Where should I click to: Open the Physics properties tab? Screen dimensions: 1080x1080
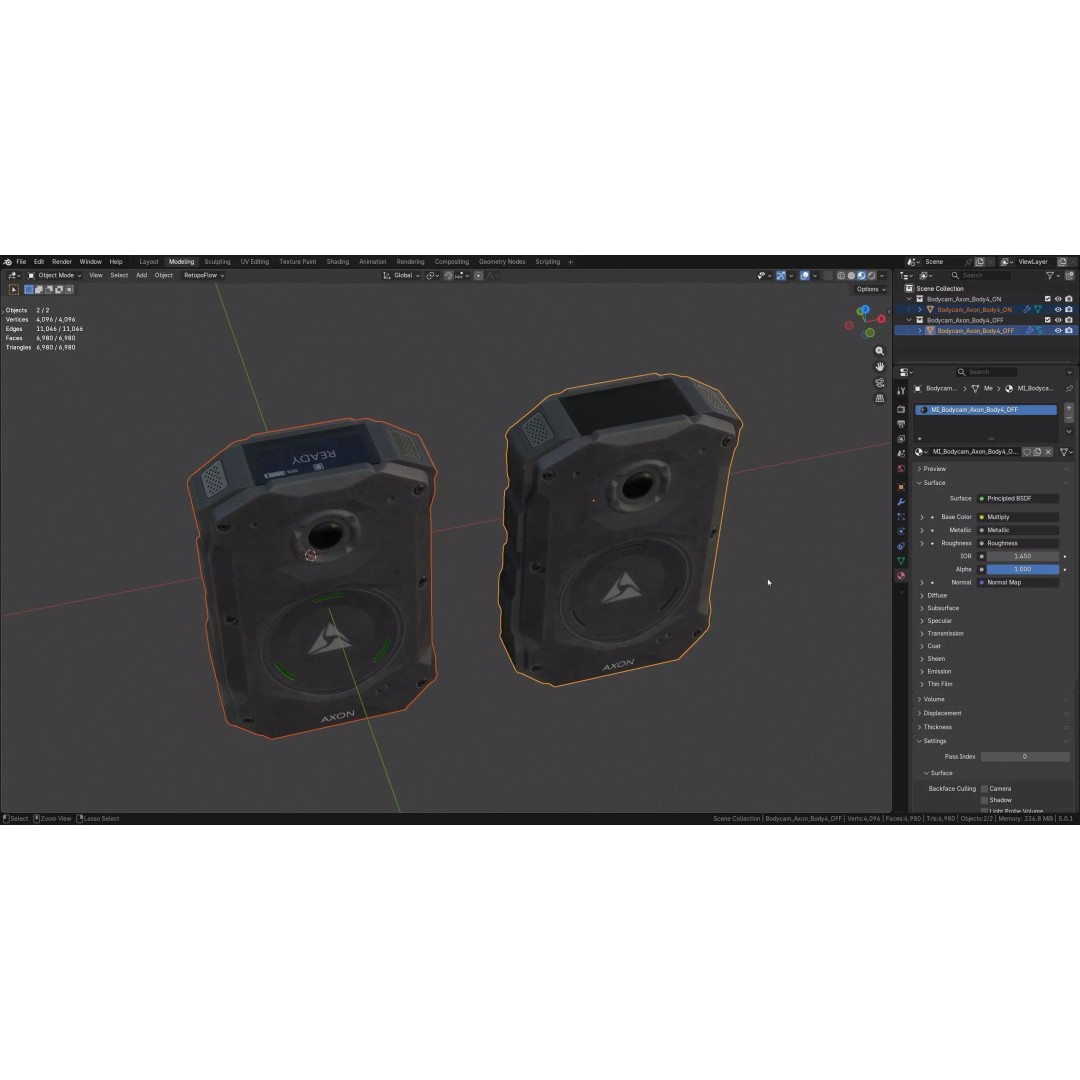coord(901,531)
